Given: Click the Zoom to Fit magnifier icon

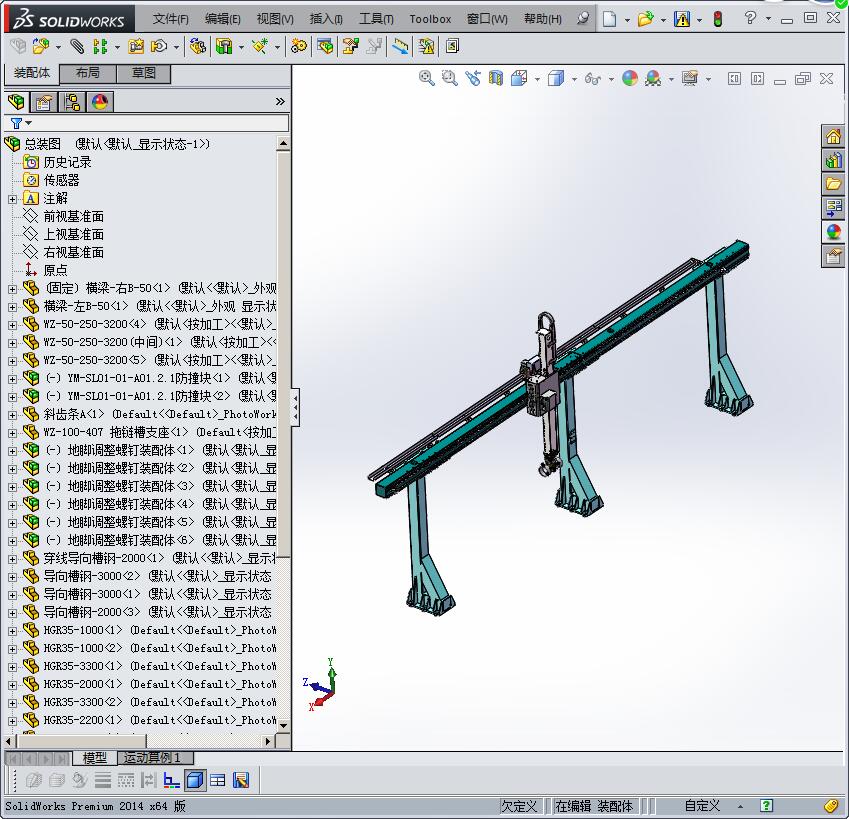Looking at the screenshot, I should point(427,78).
